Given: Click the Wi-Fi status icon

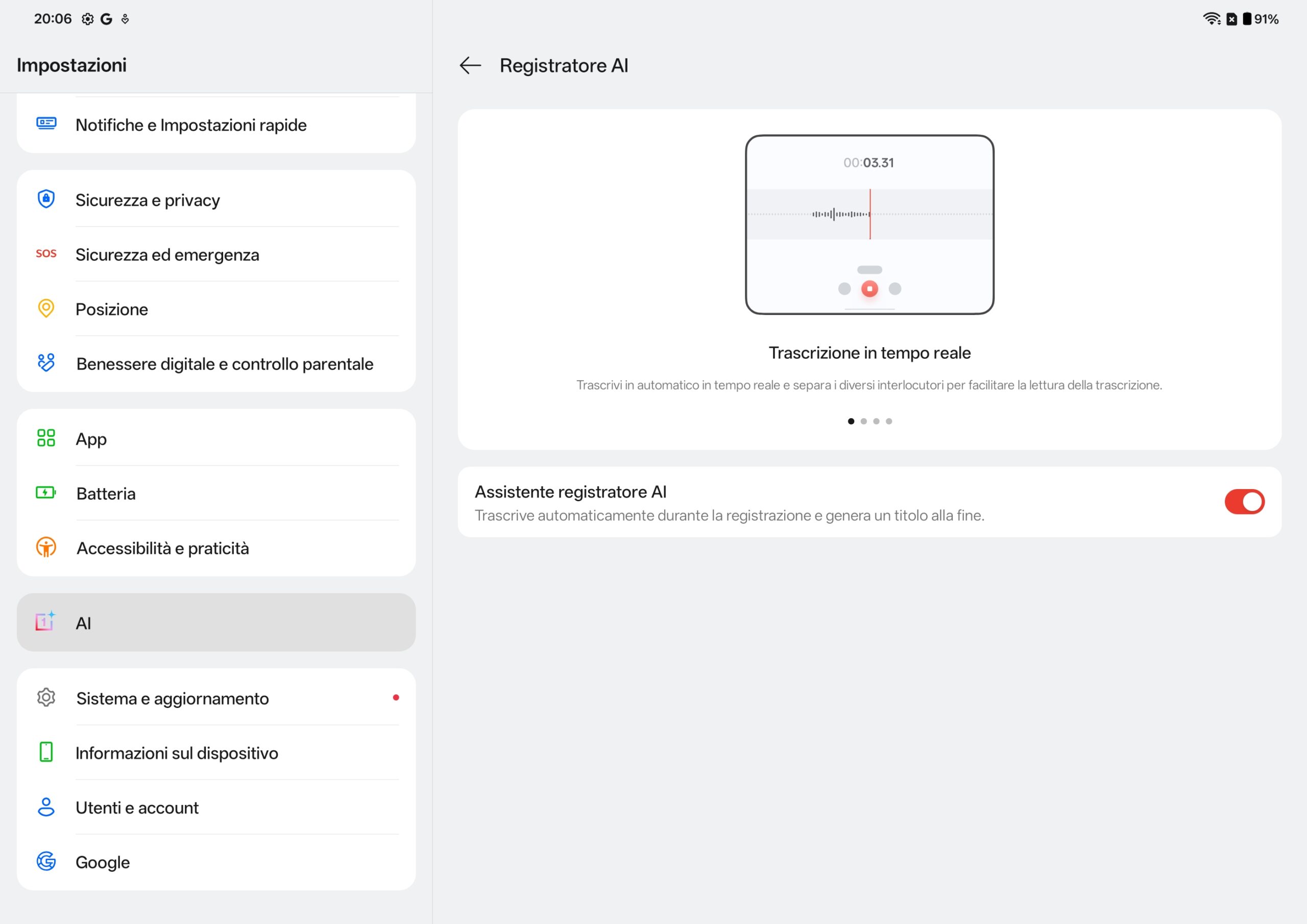Looking at the screenshot, I should click(1211, 19).
